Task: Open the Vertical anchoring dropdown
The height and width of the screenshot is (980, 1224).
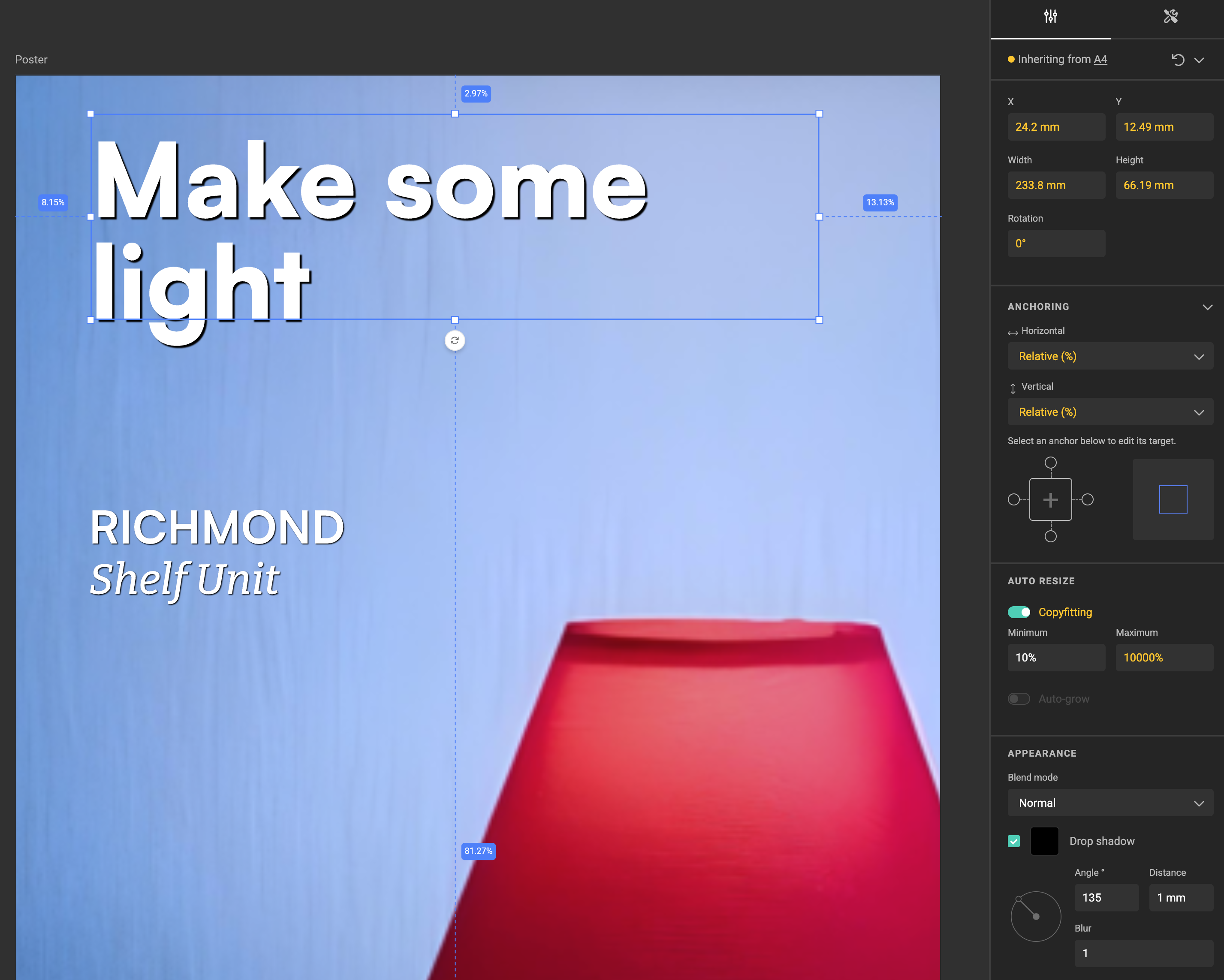Action: [x=1110, y=412]
